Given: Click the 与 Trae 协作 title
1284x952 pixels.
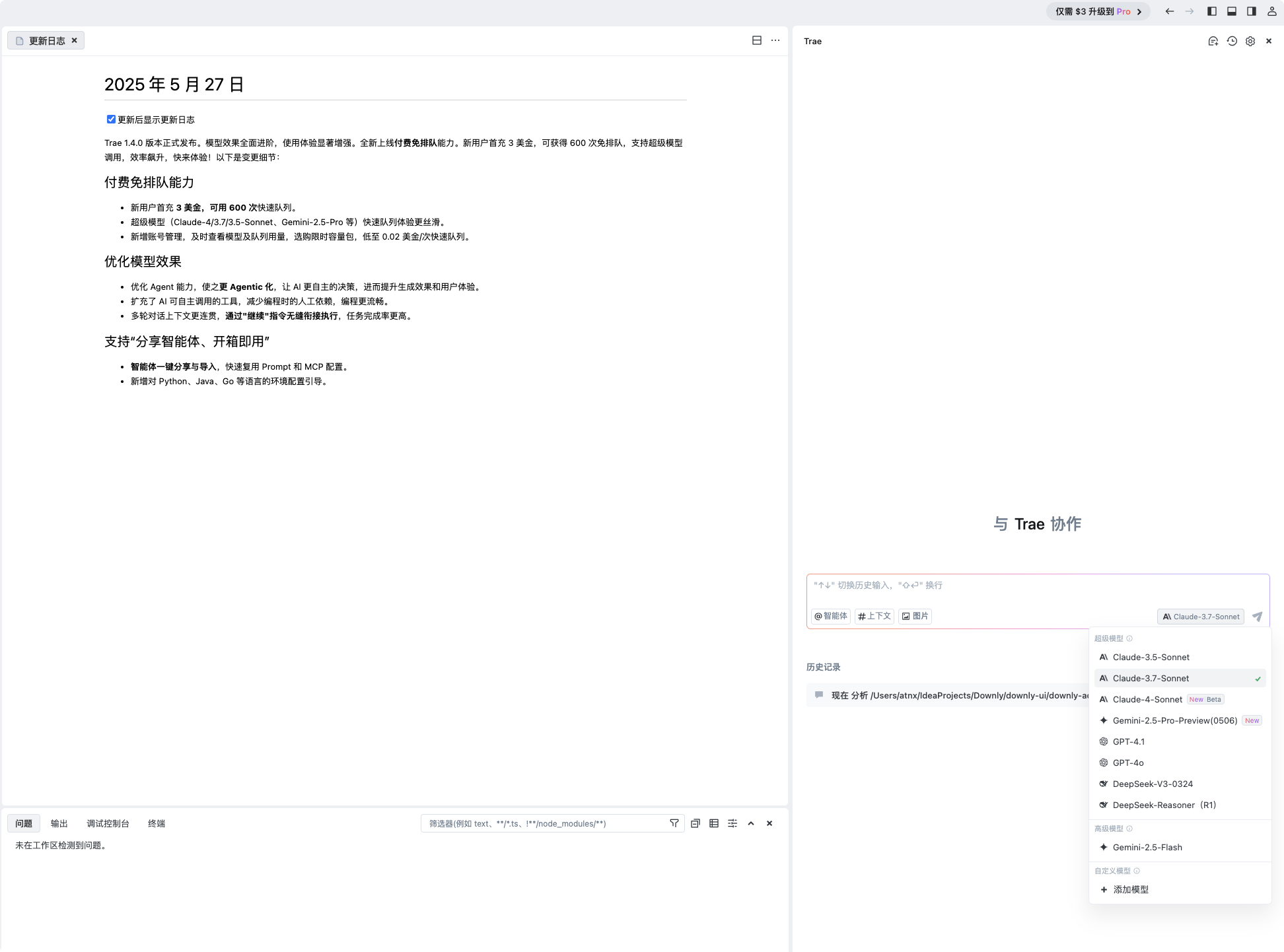Looking at the screenshot, I should click(x=1038, y=524).
